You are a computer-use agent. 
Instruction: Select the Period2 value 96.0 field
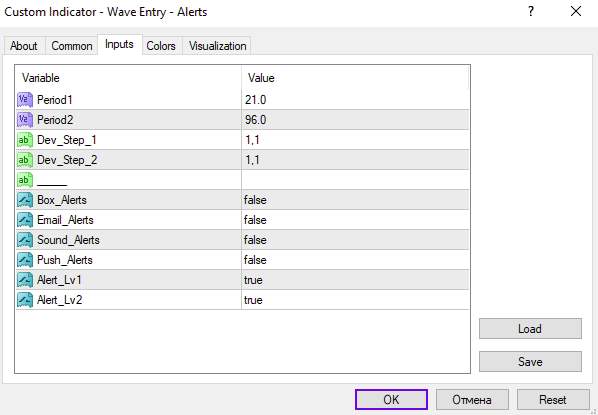(355, 120)
